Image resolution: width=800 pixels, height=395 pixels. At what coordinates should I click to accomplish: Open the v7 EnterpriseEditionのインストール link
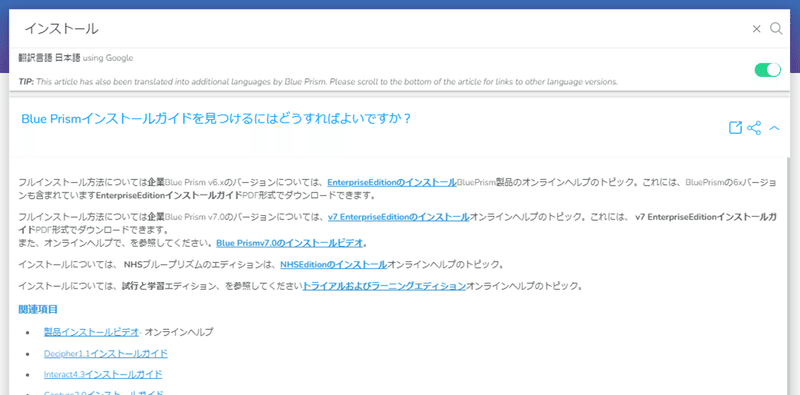398,217
